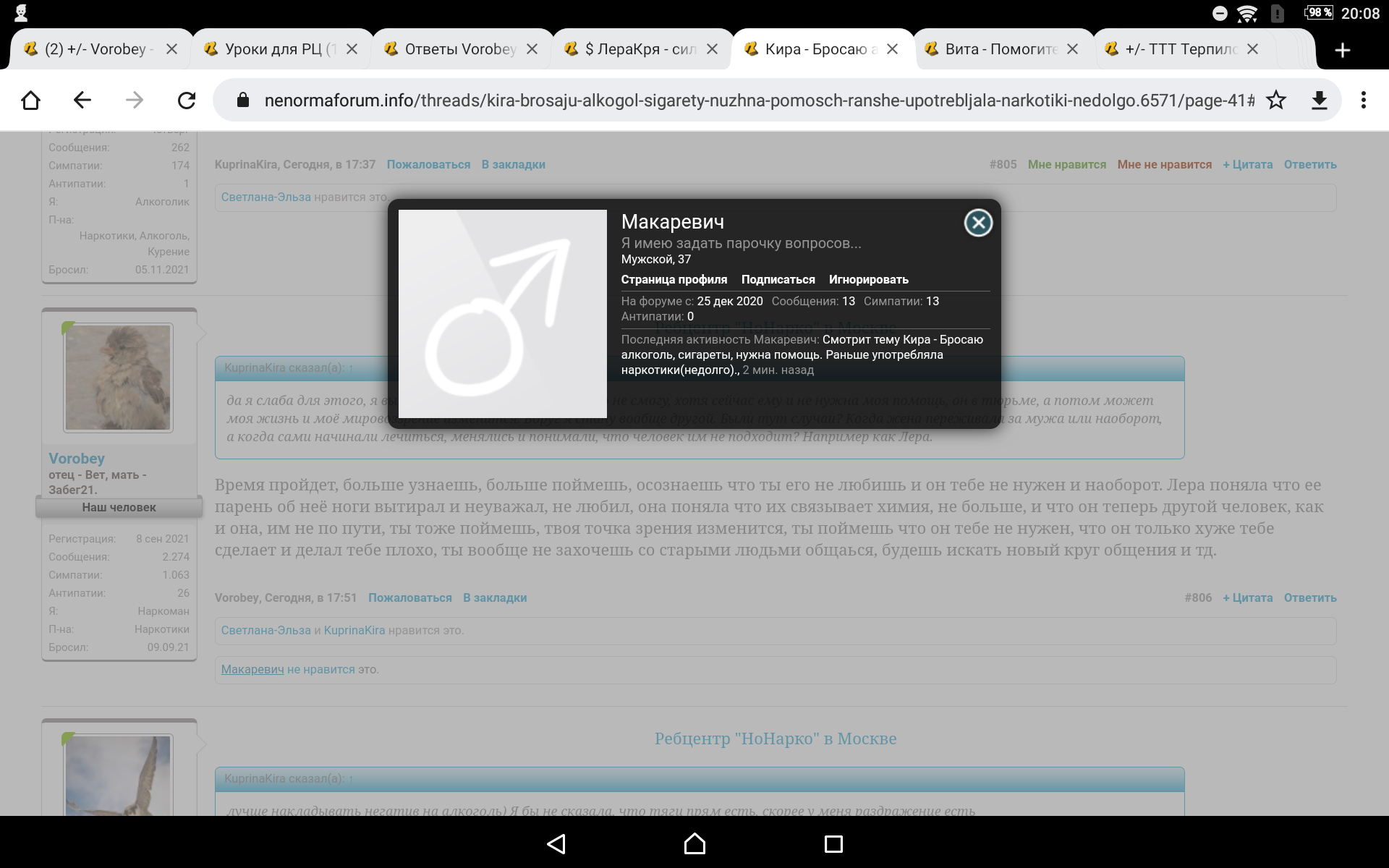Viewport: 1389px width, 868px height.
Task: Open the Макаревич dislike link
Action: pyautogui.click(x=252, y=670)
